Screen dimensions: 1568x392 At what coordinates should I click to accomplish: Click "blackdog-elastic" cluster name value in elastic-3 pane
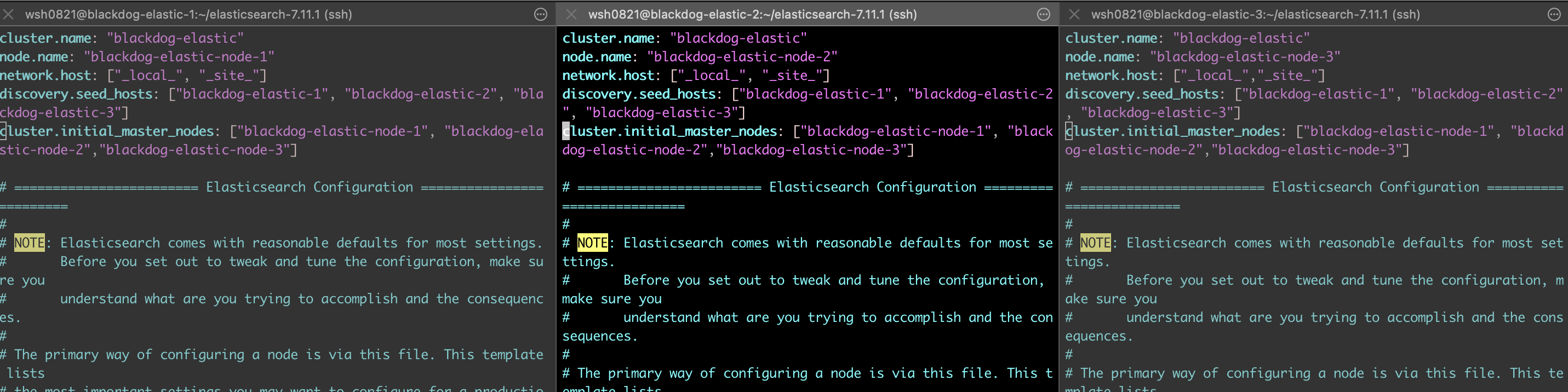(x=1241, y=38)
